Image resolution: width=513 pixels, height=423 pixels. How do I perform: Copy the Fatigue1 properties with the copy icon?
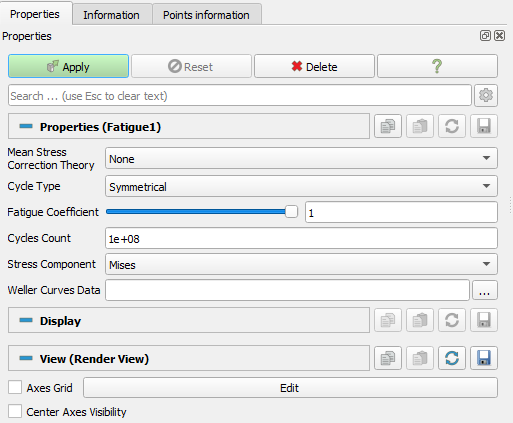[388, 126]
